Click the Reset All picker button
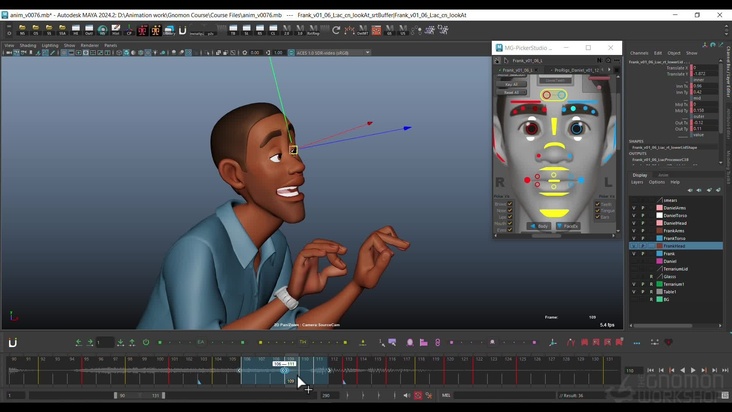Screen dimensions: 732x412 (512, 92)
